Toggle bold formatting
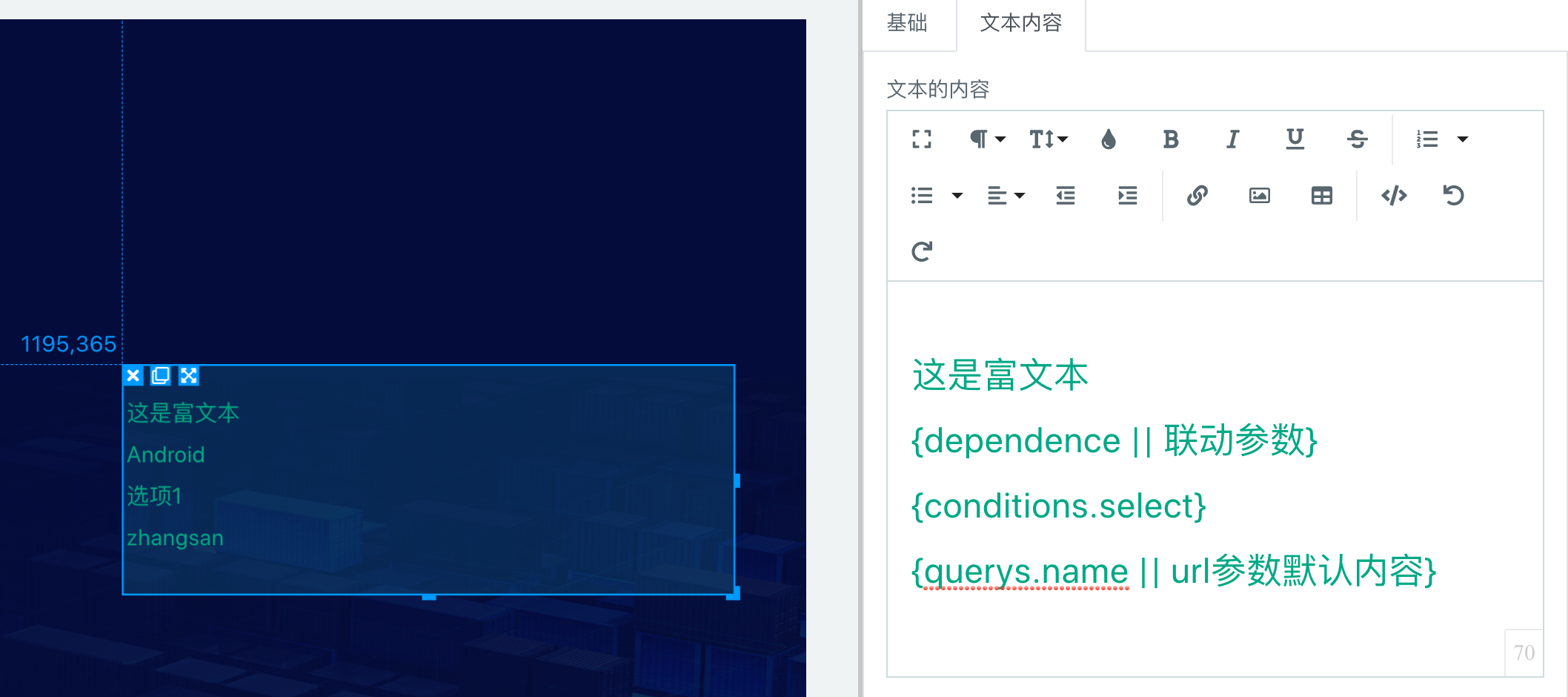 click(1171, 139)
